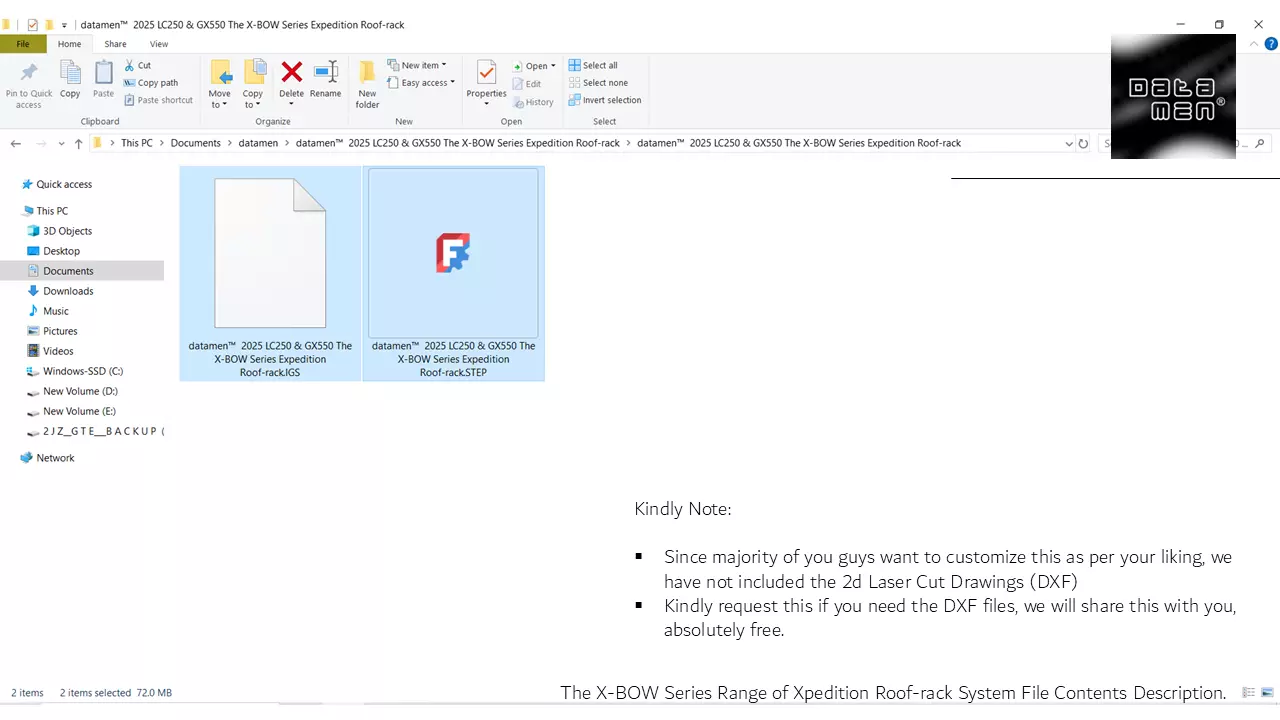Switch to the View ribbon tab
This screenshot has width=1280, height=720.
coord(159,44)
